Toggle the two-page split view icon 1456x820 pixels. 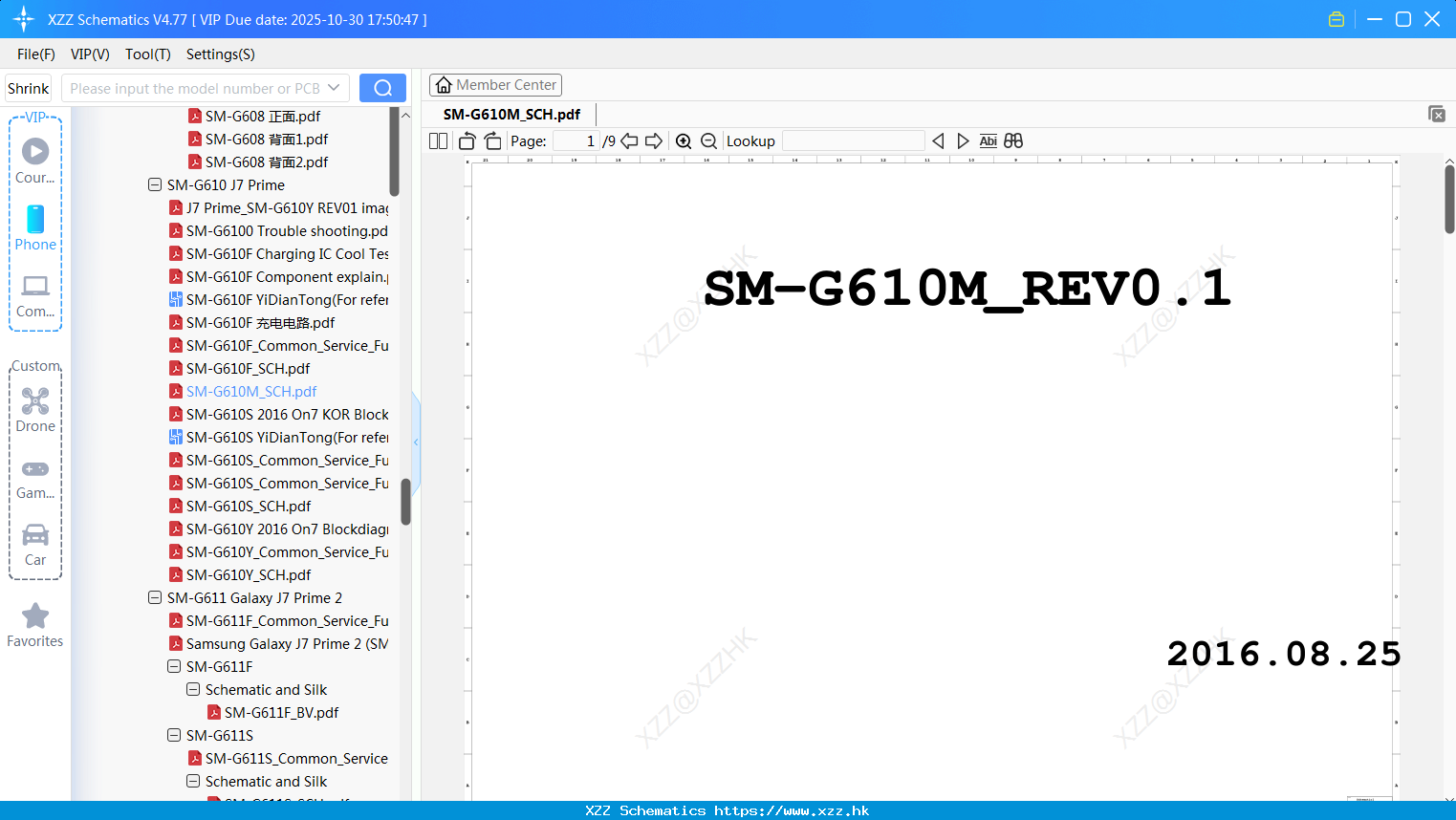[438, 141]
